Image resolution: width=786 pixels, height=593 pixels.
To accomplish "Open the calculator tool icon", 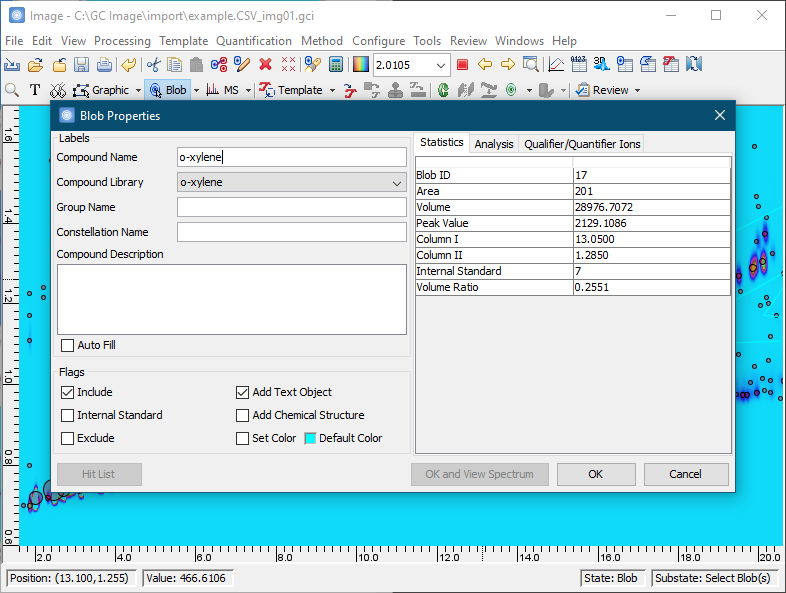I will click(x=336, y=65).
